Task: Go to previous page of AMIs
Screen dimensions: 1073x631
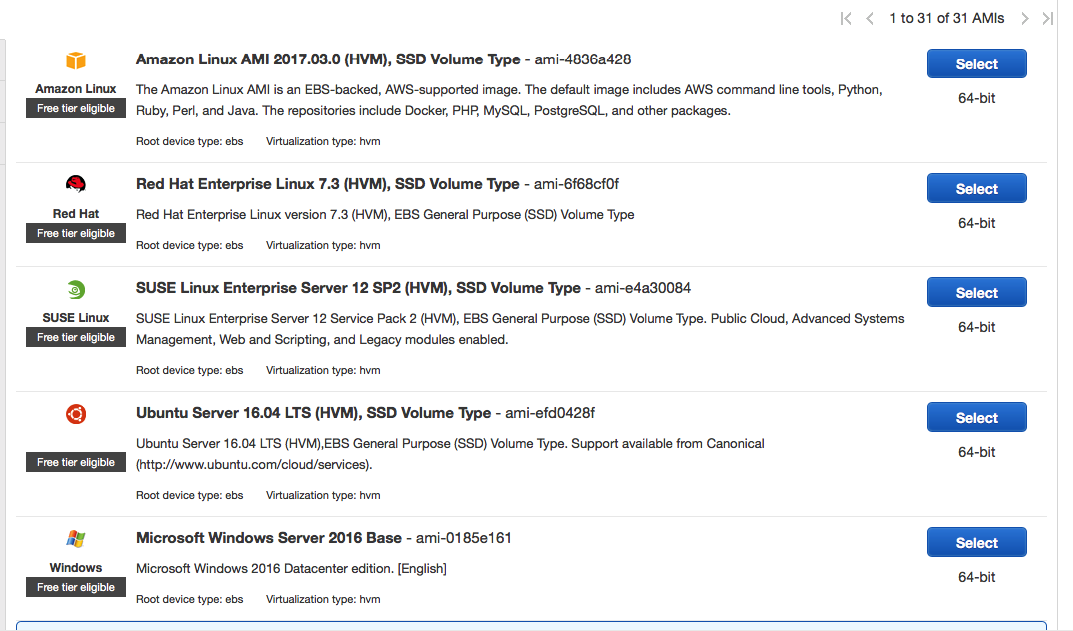Action: (870, 18)
